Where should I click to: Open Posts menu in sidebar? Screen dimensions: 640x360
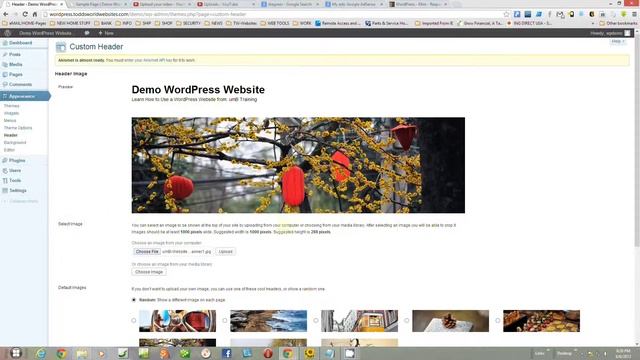pos(15,54)
